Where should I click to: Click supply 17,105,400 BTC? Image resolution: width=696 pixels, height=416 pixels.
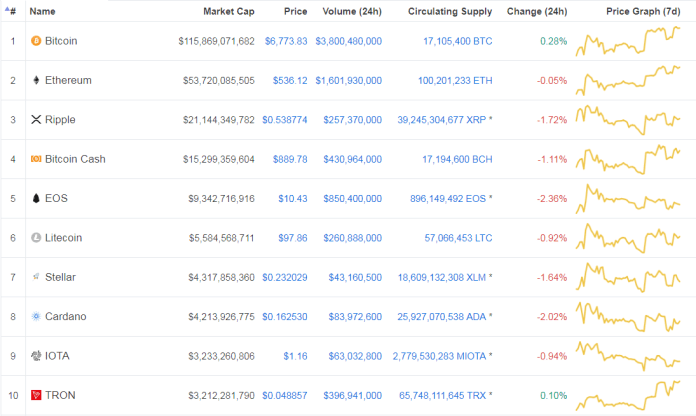click(458, 41)
